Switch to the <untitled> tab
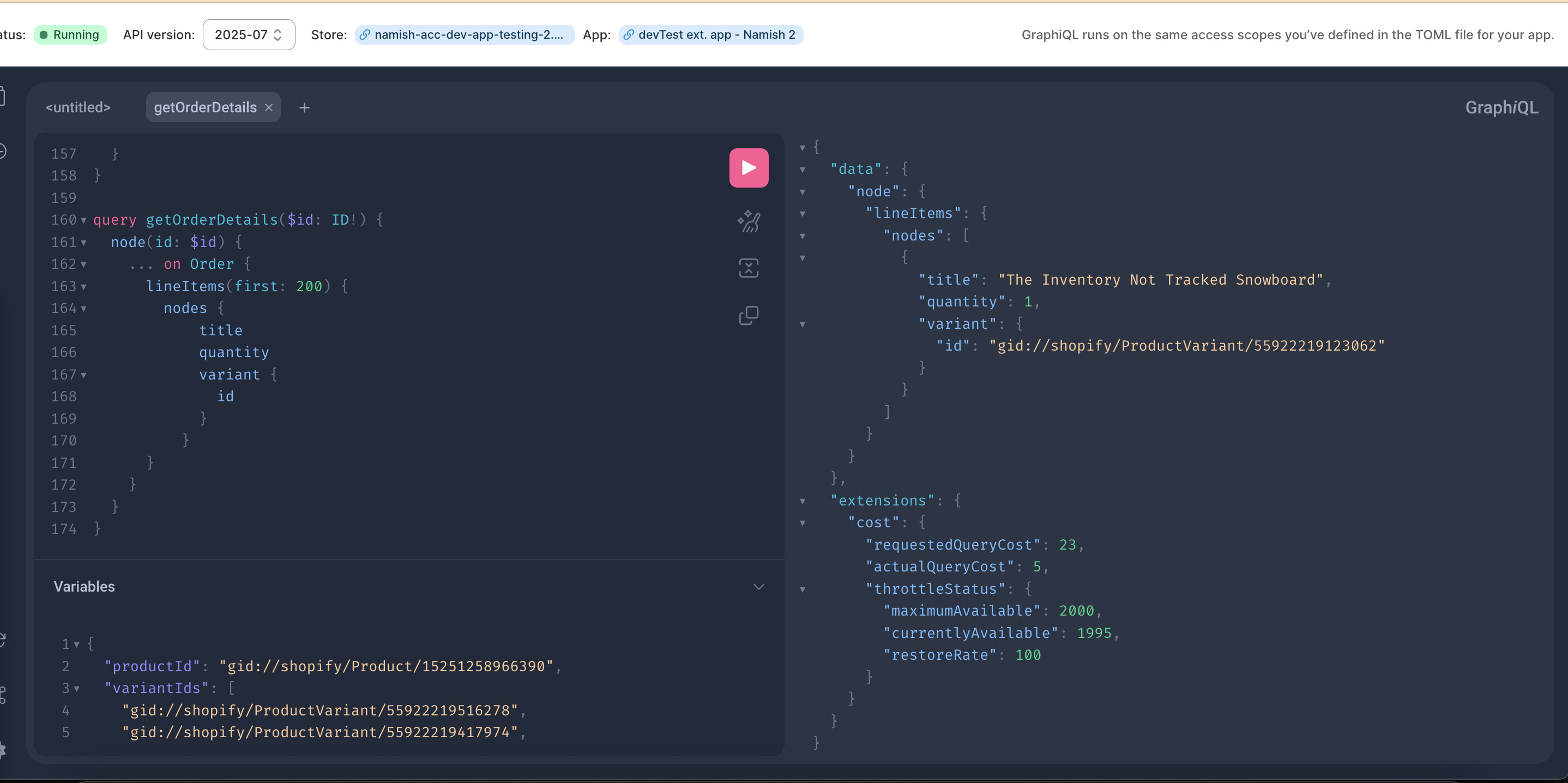This screenshot has width=1568, height=783. pyautogui.click(x=78, y=108)
